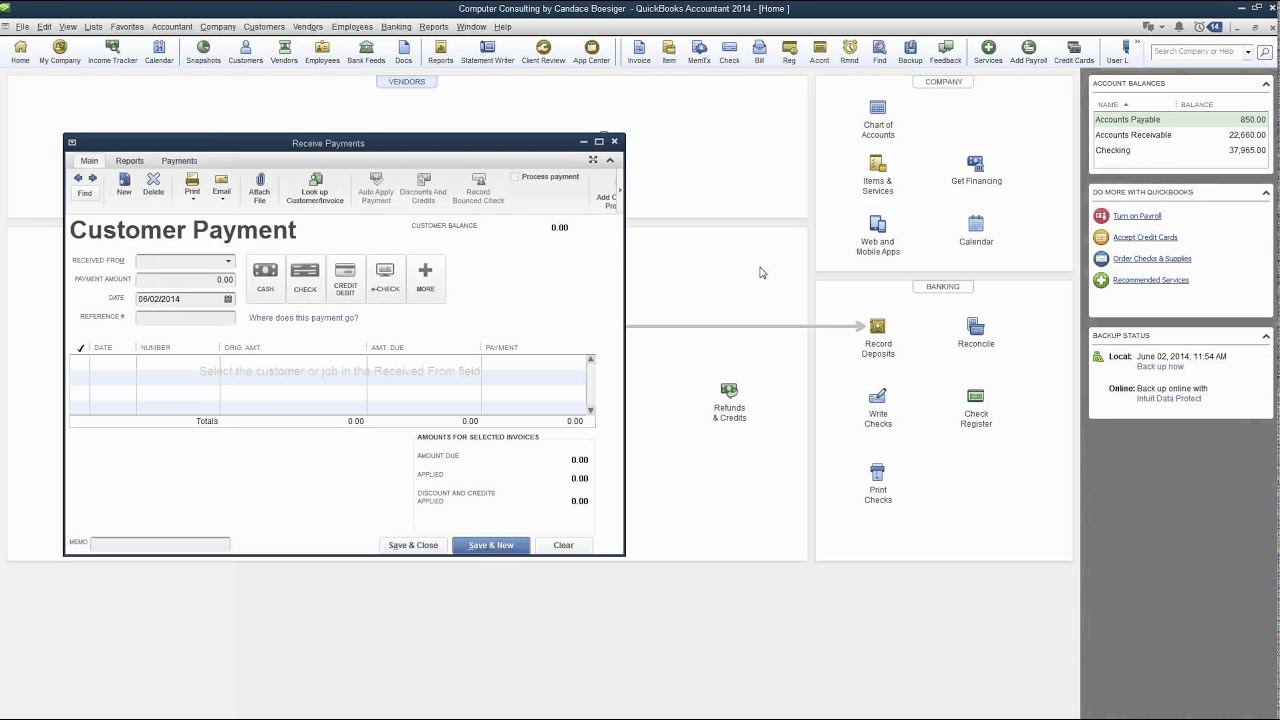This screenshot has width=1280, height=720.
Task: Click into the Reference # field
Action: pyautogui.click(x=185, y=317)
